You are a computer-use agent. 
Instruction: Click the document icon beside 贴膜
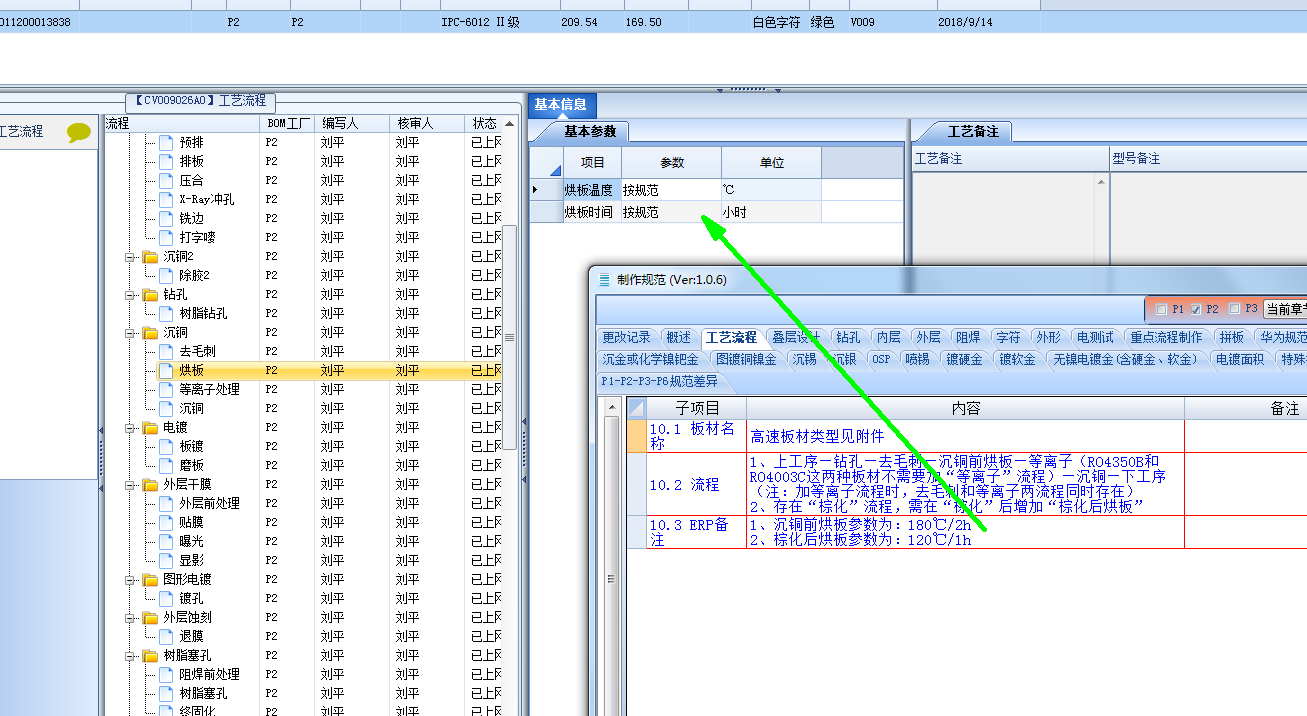click(166, 523)
